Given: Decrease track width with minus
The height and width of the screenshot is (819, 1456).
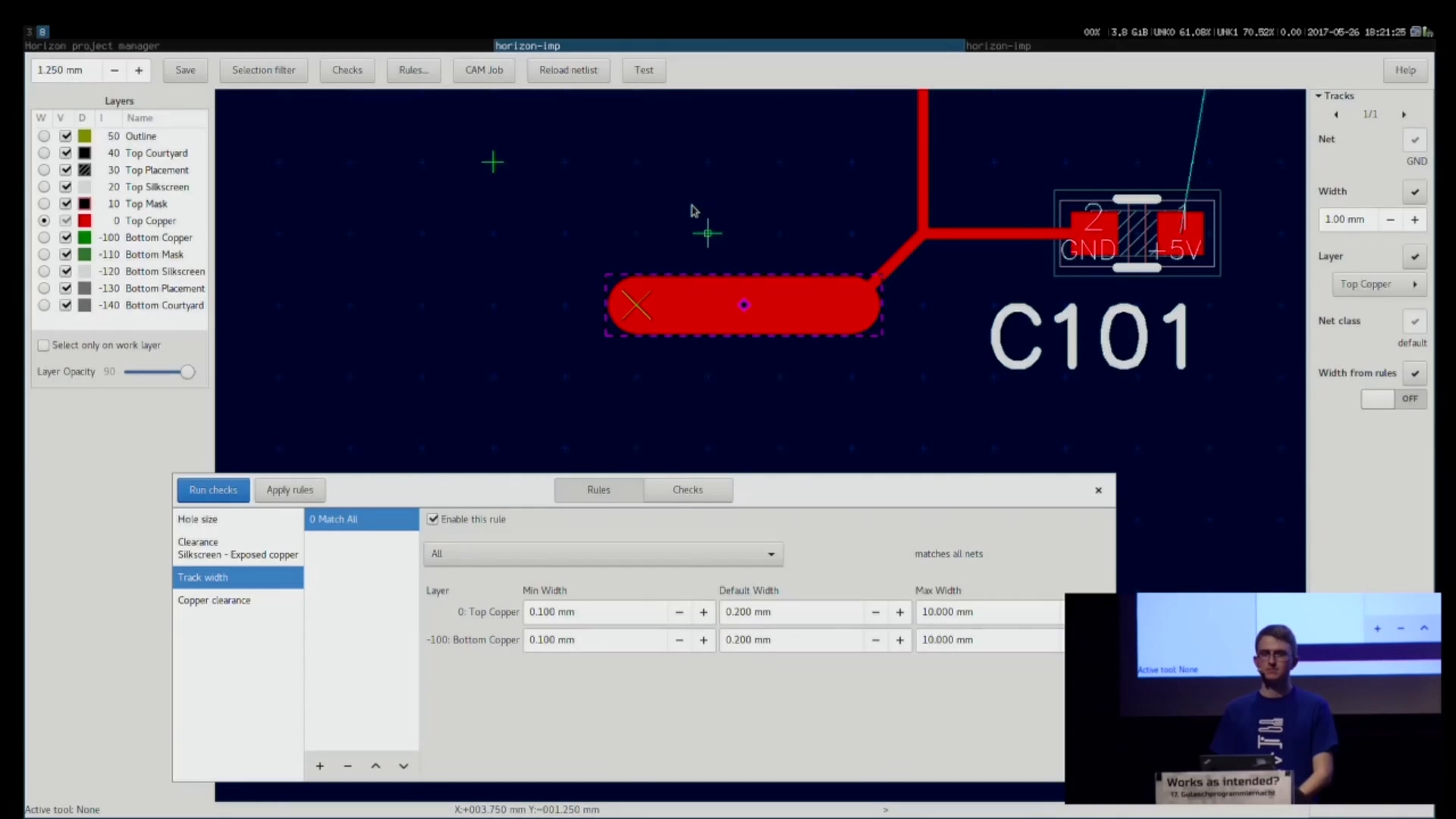Looking at the screenshot, I should pos(1390,220).
